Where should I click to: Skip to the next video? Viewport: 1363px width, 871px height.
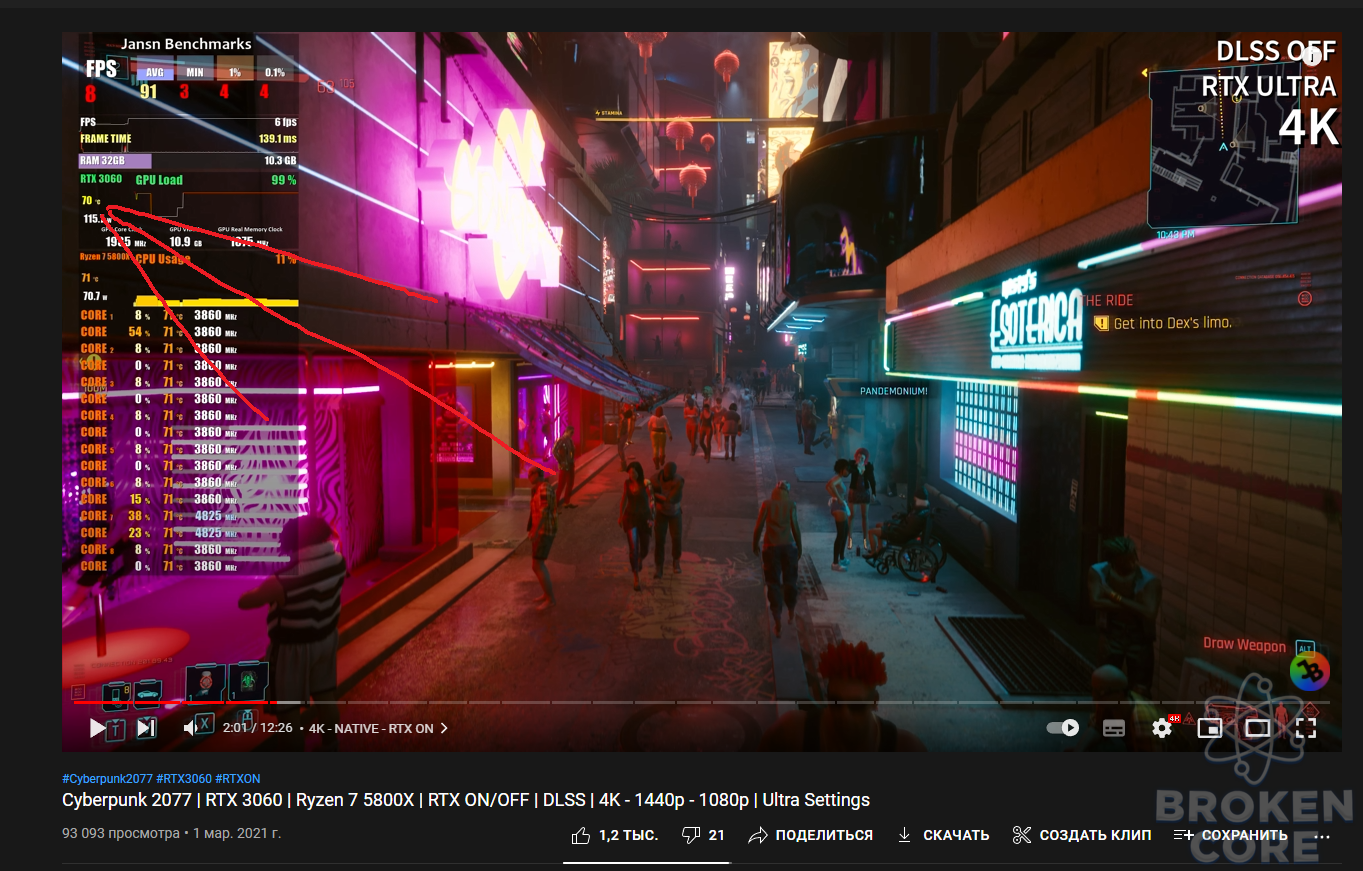pyautogui.click(x=146, y=728)
